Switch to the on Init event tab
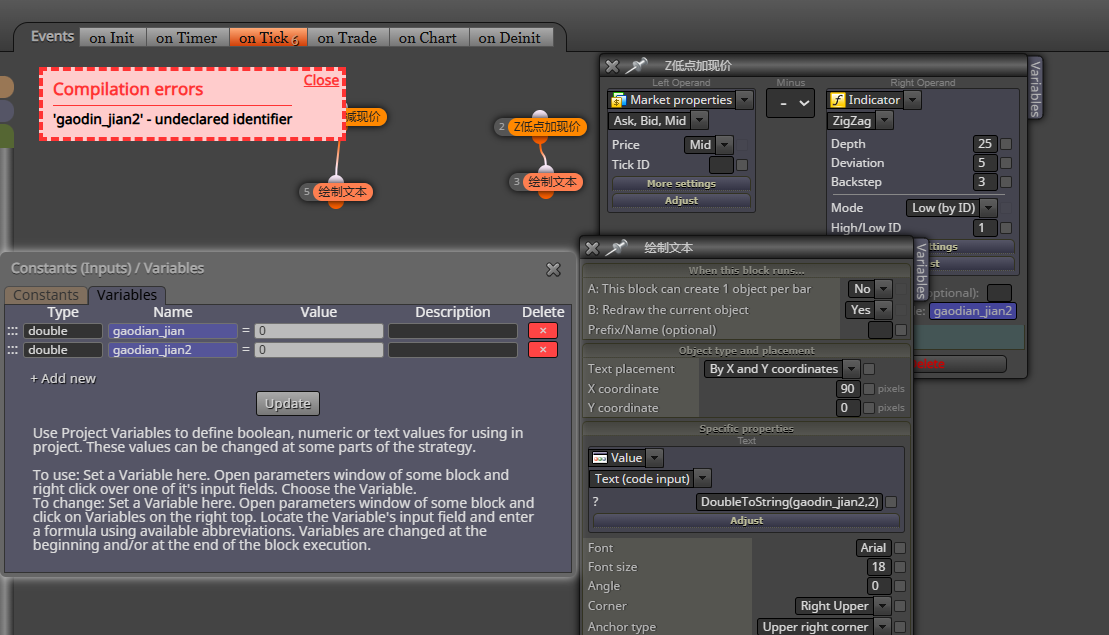Image resolution: width=1109 pixels, height=635 pixels. coord(112,37)
